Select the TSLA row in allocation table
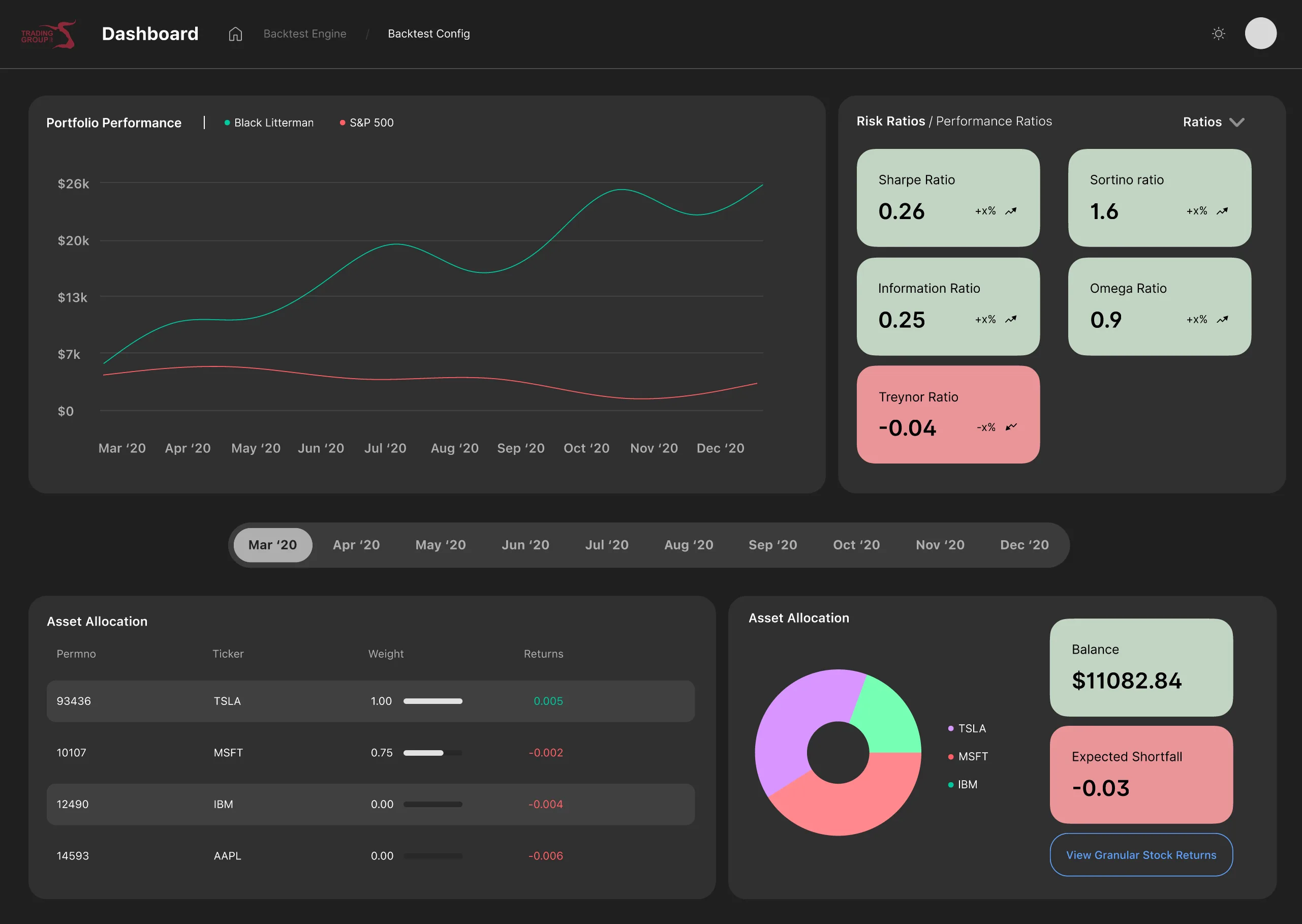 (370, 701)
